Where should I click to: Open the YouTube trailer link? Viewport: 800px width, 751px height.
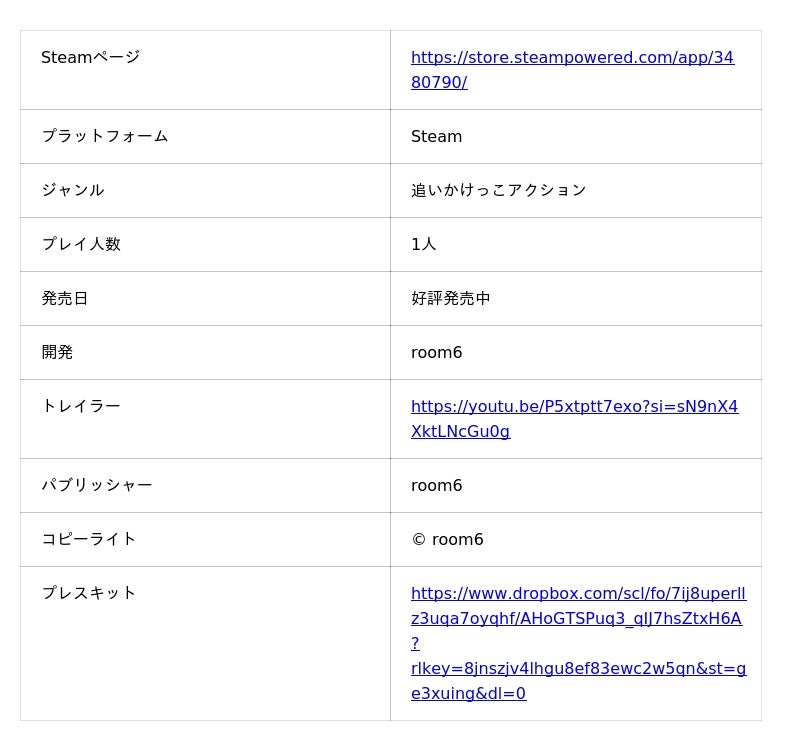click(574, 407)
